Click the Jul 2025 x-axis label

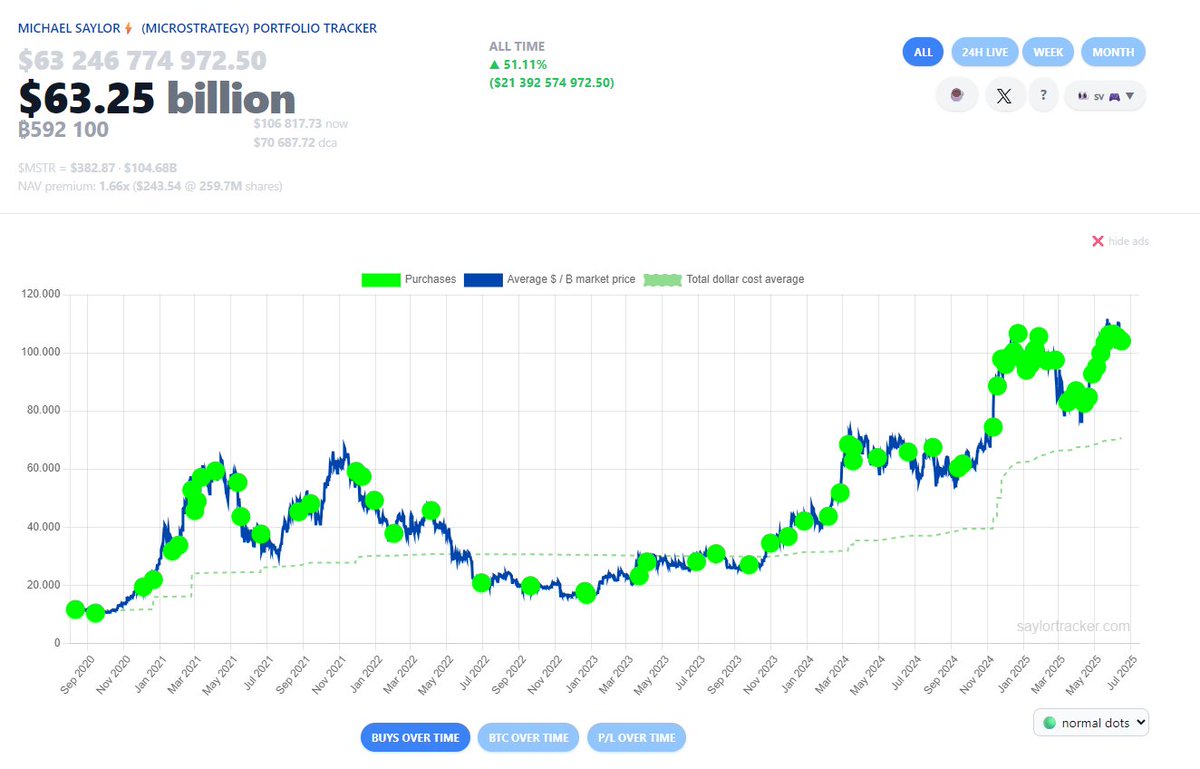pyautogui.click(x=1121, y=672)
